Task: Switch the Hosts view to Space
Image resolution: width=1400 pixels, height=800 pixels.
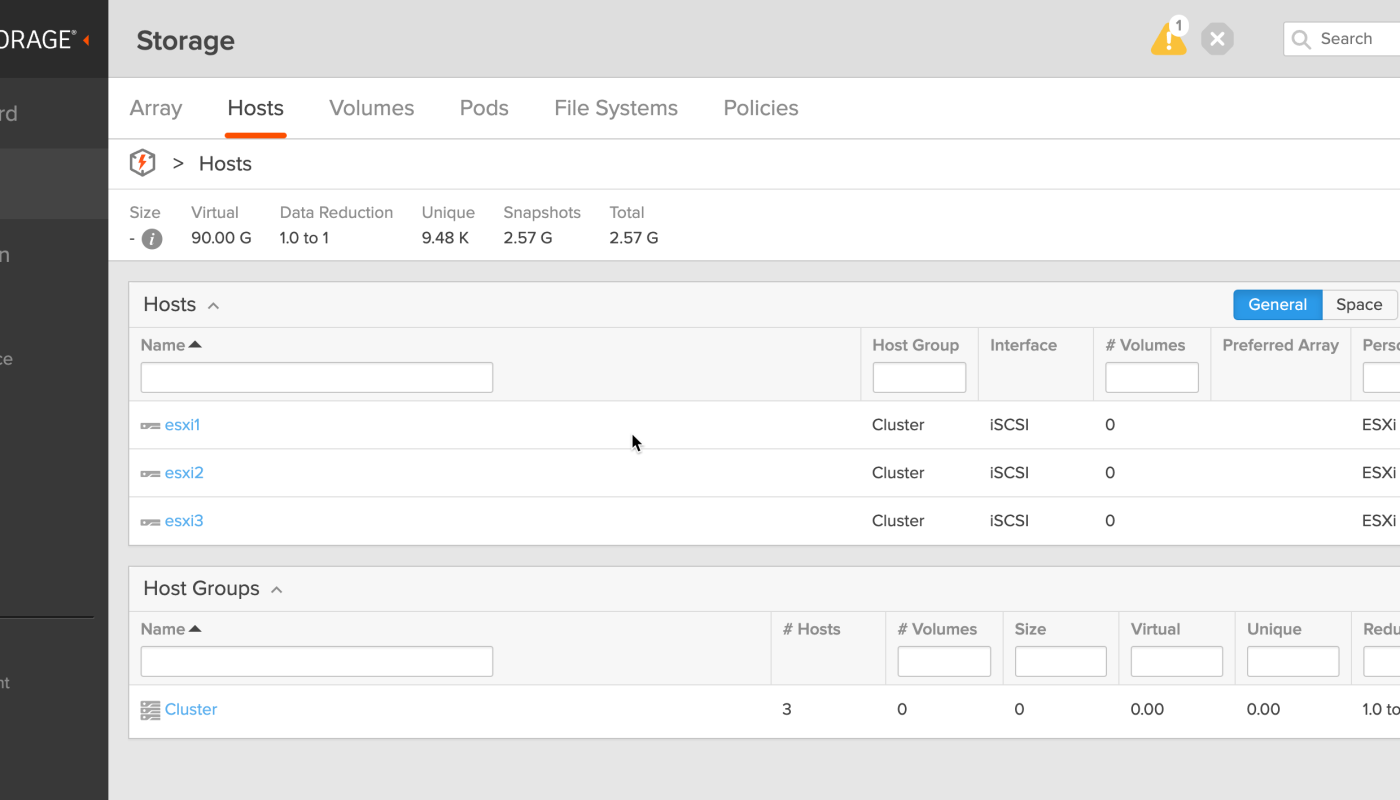Action: tap(1359, 305)
